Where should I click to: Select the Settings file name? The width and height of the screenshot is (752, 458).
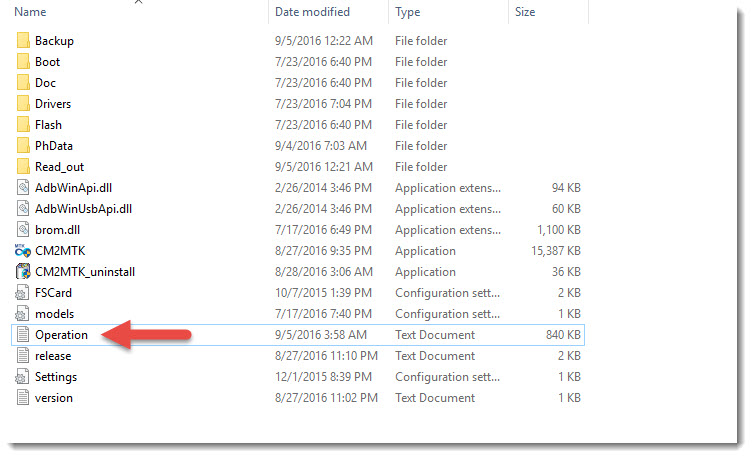coord(56,377)
